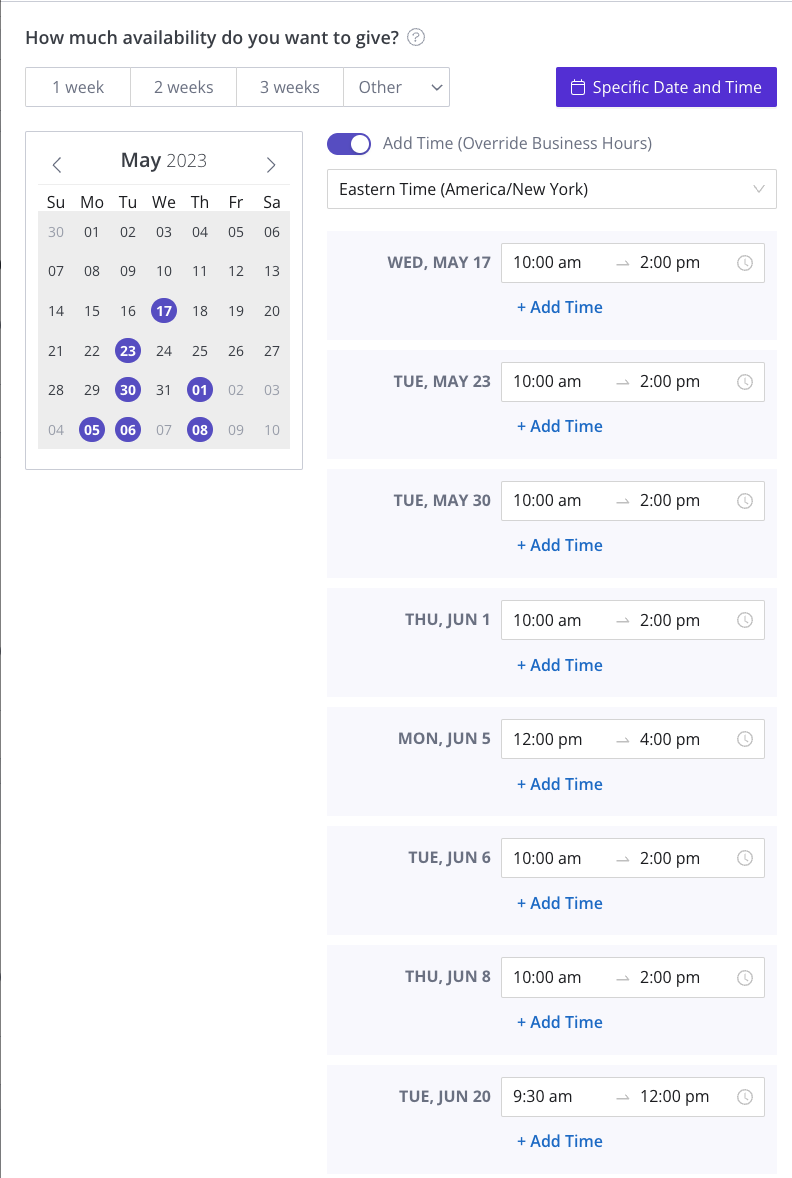Select the 1 week option

pos(78,87)
